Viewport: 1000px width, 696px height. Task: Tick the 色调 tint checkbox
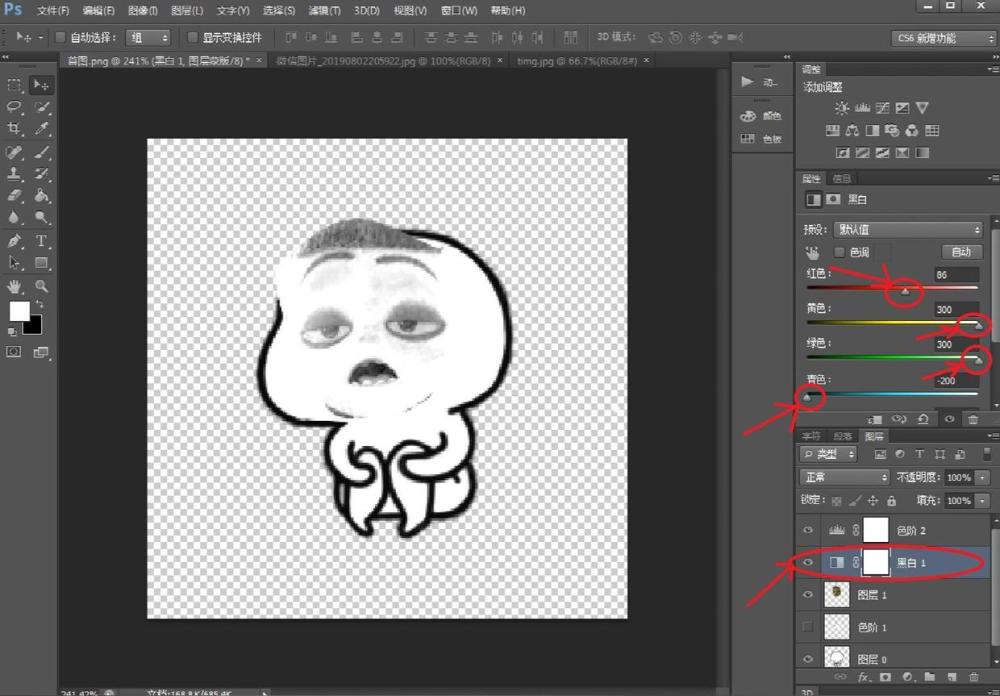pyautogui.click(x=839, y=252)
